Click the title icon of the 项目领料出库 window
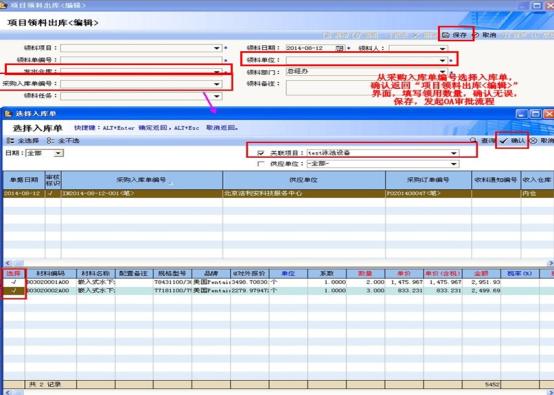This screenshot has width=554, height=395. [x=4, y=5]
